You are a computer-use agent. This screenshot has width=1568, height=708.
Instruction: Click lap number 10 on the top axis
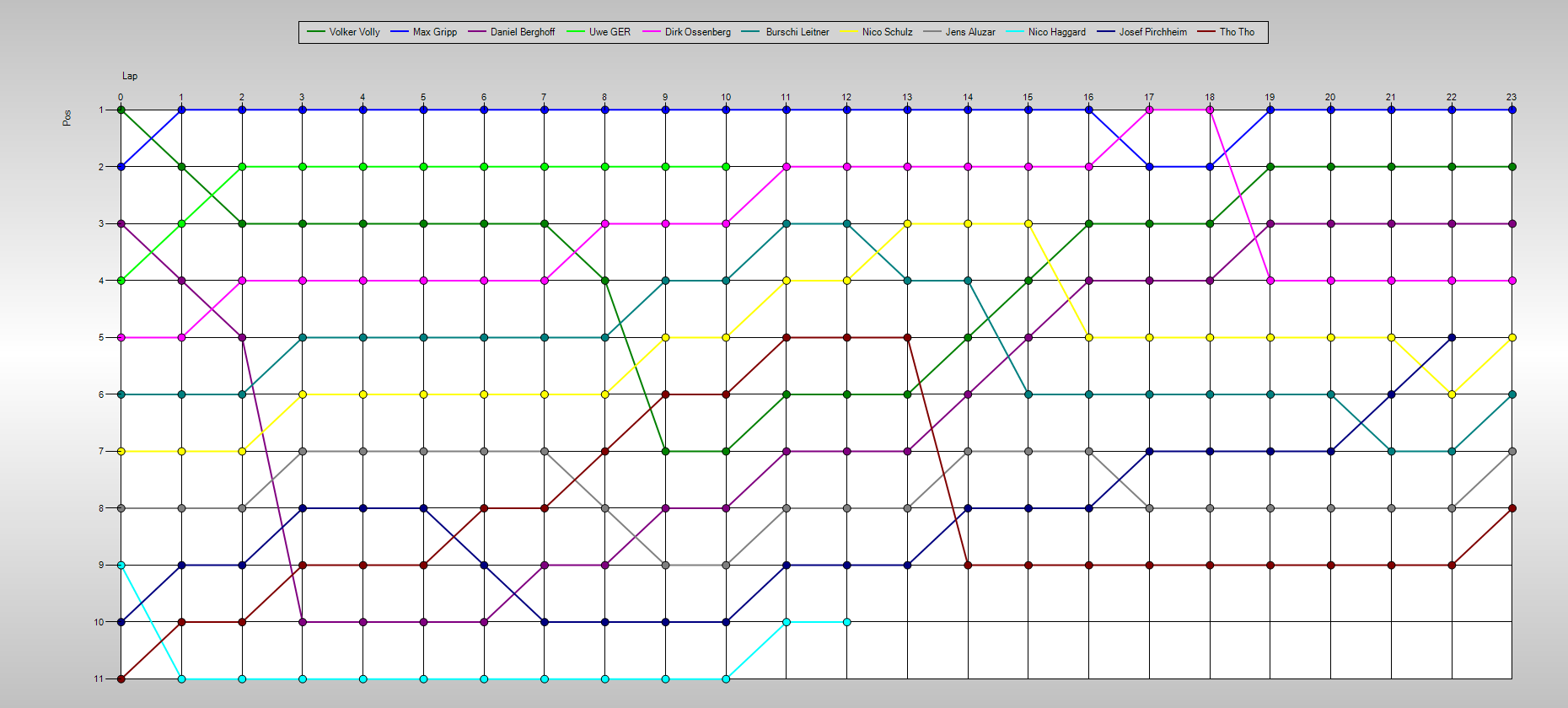726,97
